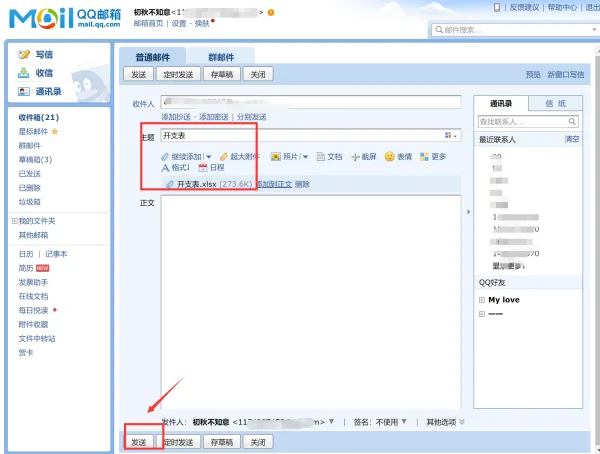Open 收件箱(21) inbox folder
Viewport: 600px width, 454px height.
(39, 118)
